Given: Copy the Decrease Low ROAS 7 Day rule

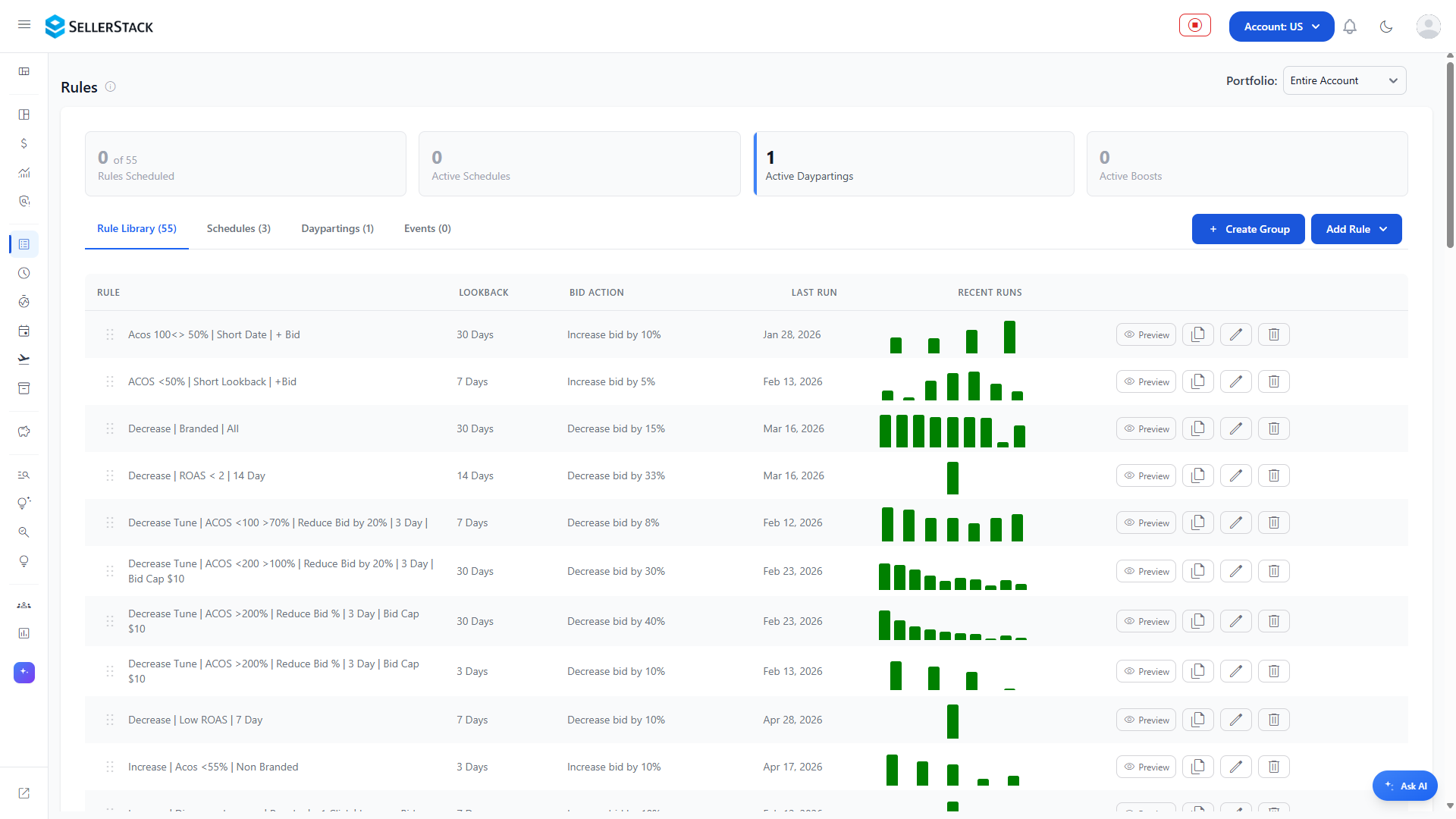Looking at the screenshot, I should pyautogui.click(x=1198, y=720).
